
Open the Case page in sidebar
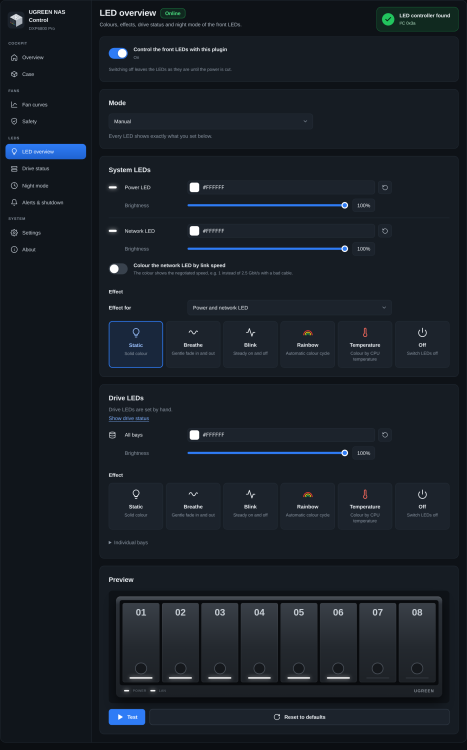pos(45,74)
